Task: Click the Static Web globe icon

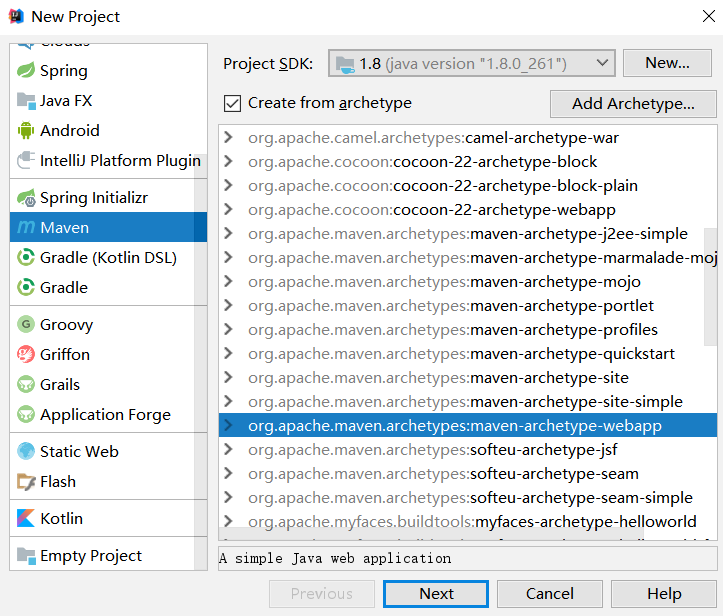Action: point(26,451)
